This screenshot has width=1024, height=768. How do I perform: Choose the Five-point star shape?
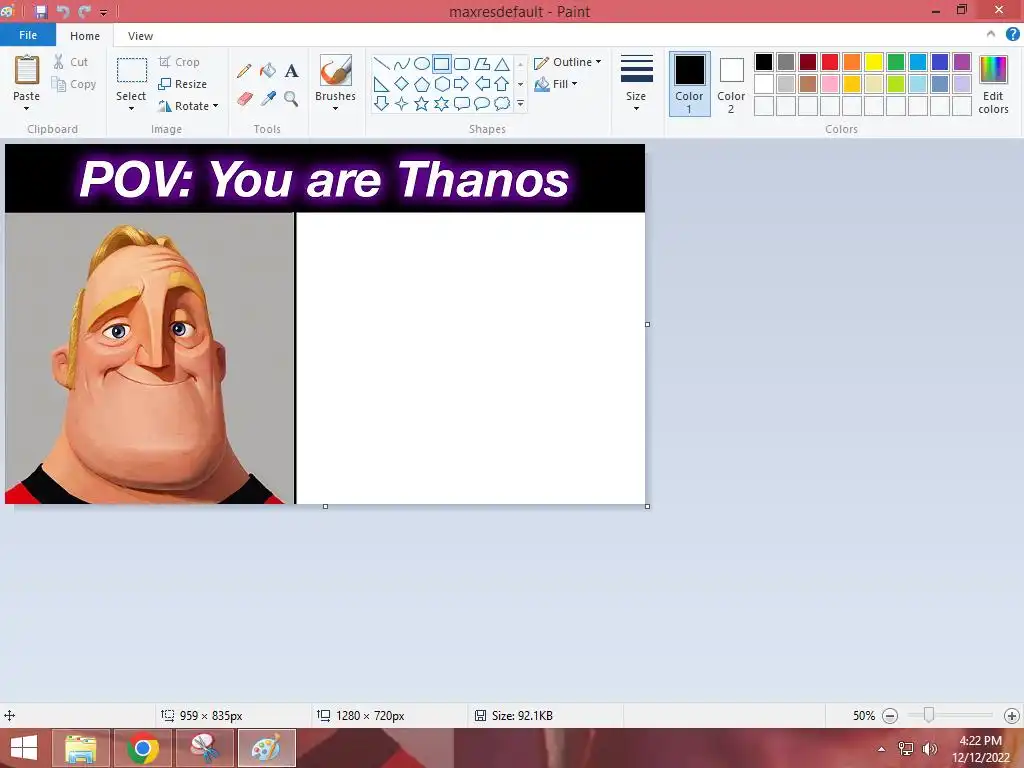pos(422,103)
